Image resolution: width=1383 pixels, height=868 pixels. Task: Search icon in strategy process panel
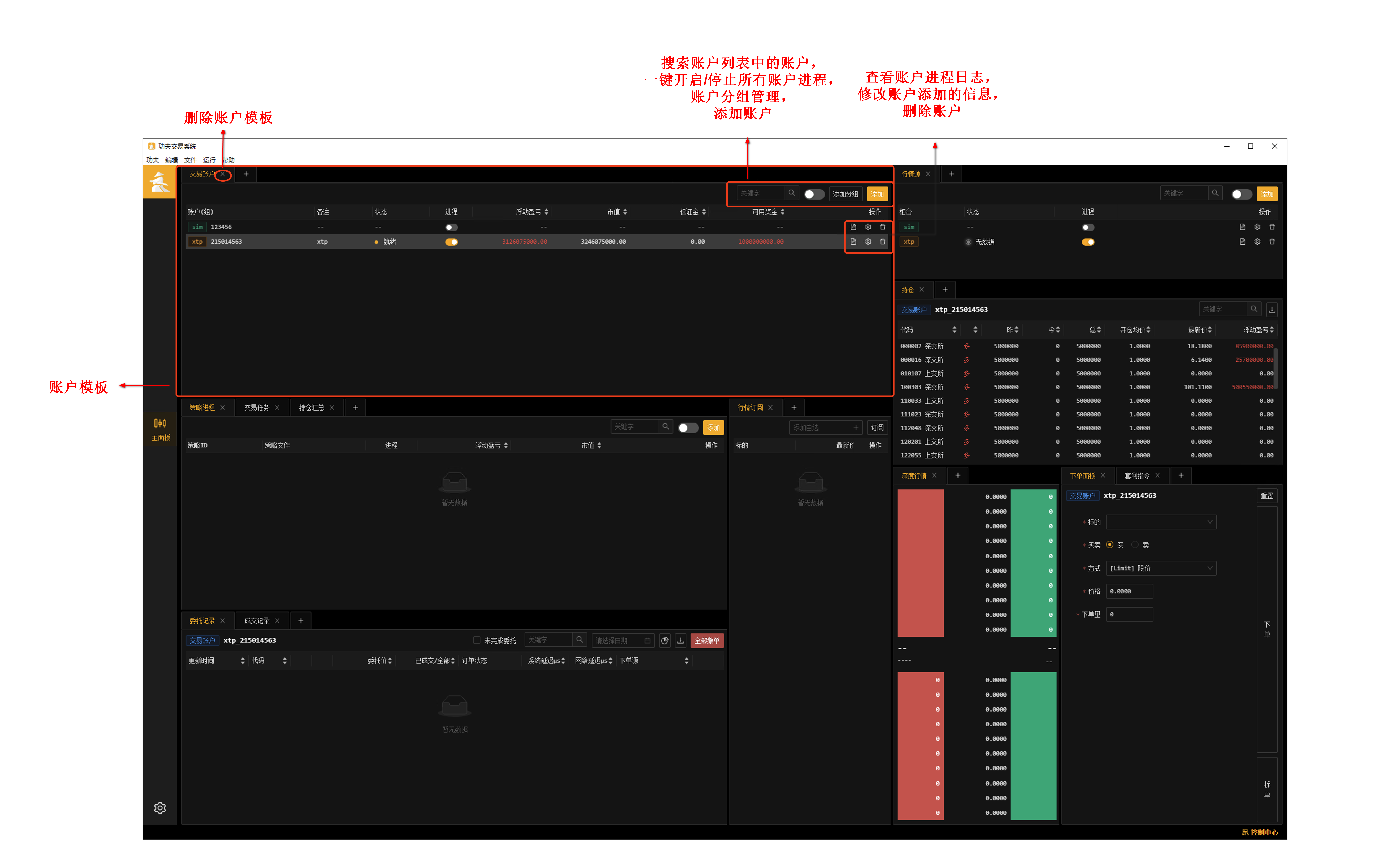tap(666, 427)
